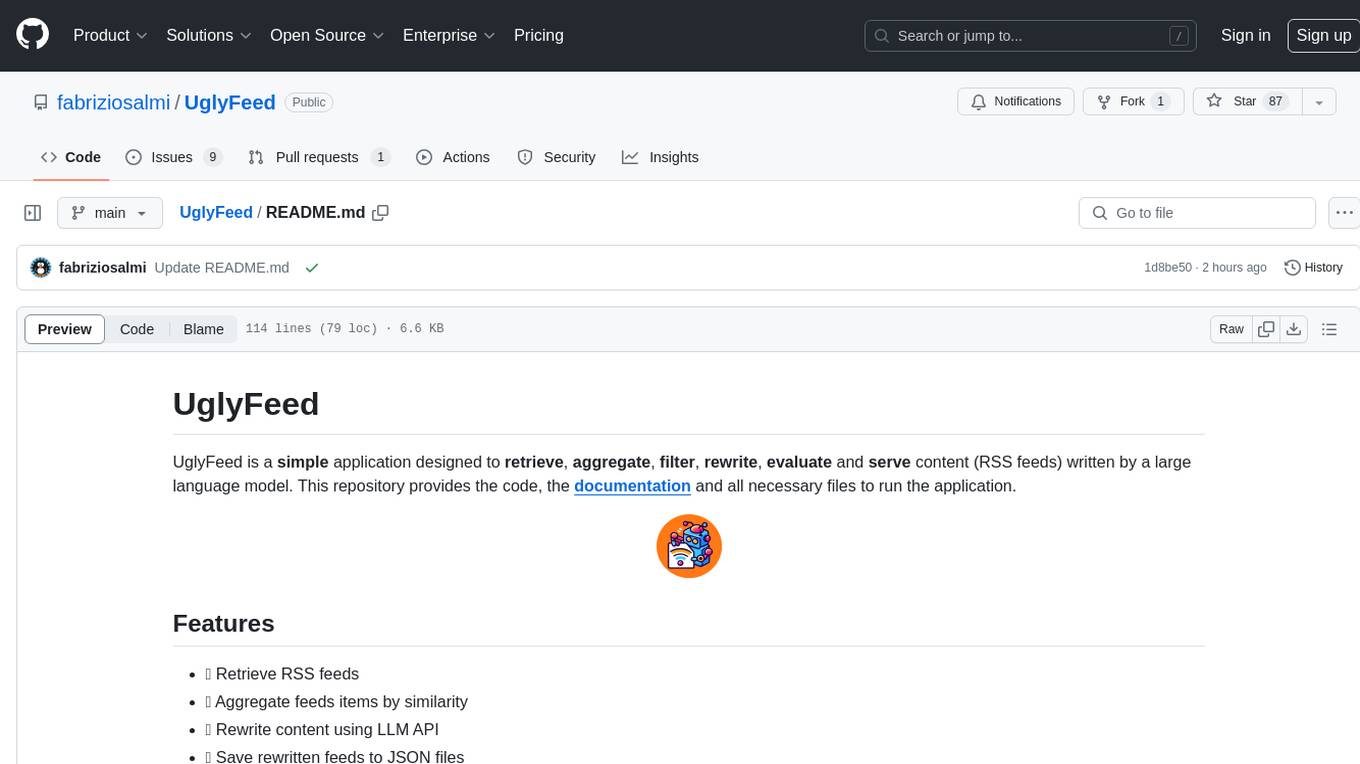Open the more file actions menu
The height and width of the screenshot is (764, 1360).
pyautogui.click(x=1344, y=213)
